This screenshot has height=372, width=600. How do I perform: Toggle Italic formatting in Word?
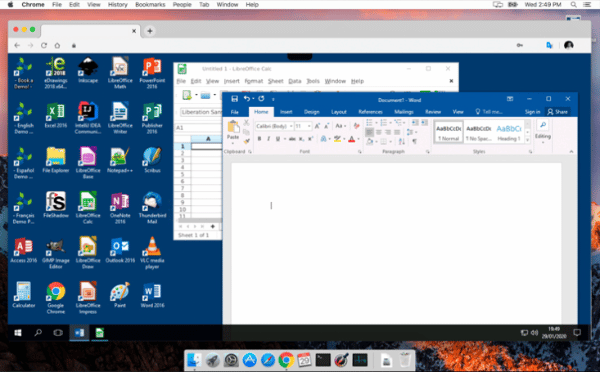pyautogui.click(x=269, y=139)
